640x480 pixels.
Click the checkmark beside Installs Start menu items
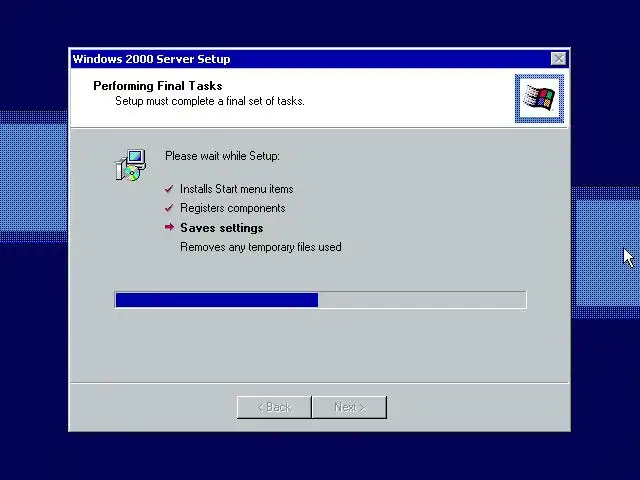pyautogui.click(x=169, y=189)
